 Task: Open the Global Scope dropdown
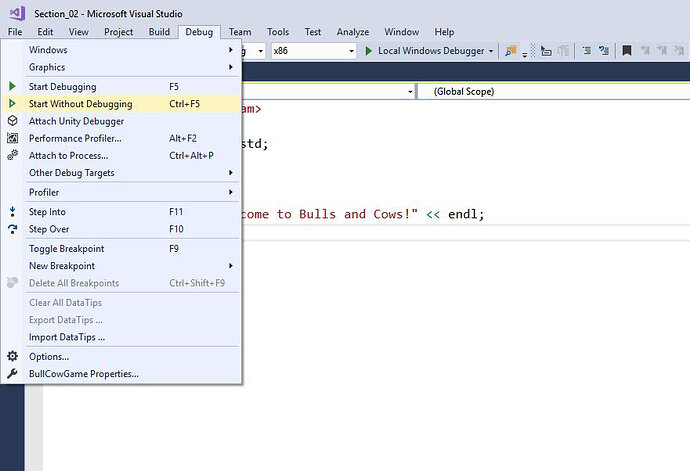(554, 92)
